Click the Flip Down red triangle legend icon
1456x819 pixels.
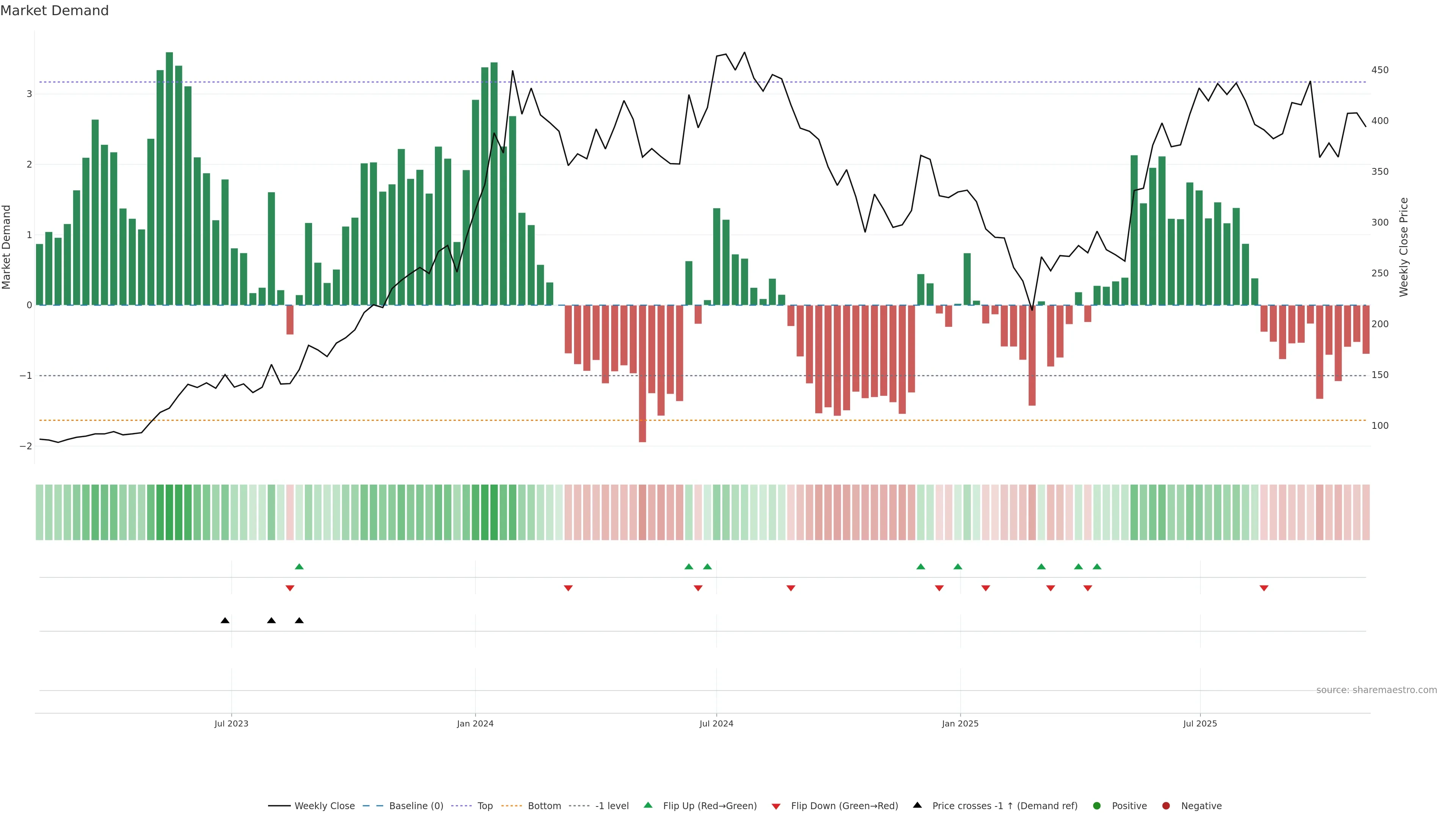(x=776, y=806)
